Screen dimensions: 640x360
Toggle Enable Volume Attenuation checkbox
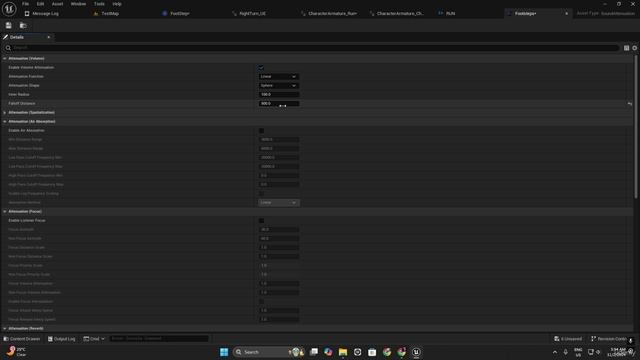coord(261,68)
